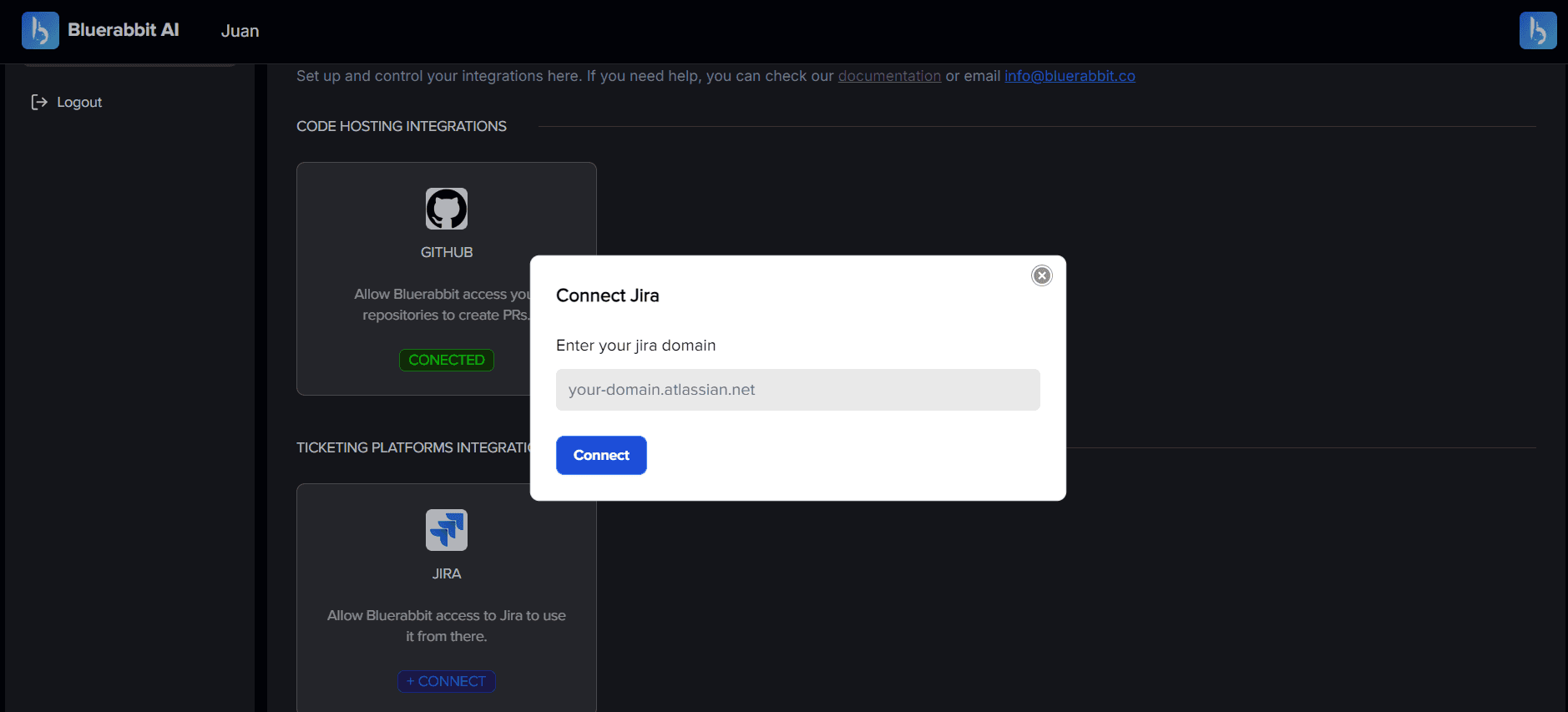1568x712 pixels.
Task: Click the GITHUB card label
Action: (x=447, y=252)
